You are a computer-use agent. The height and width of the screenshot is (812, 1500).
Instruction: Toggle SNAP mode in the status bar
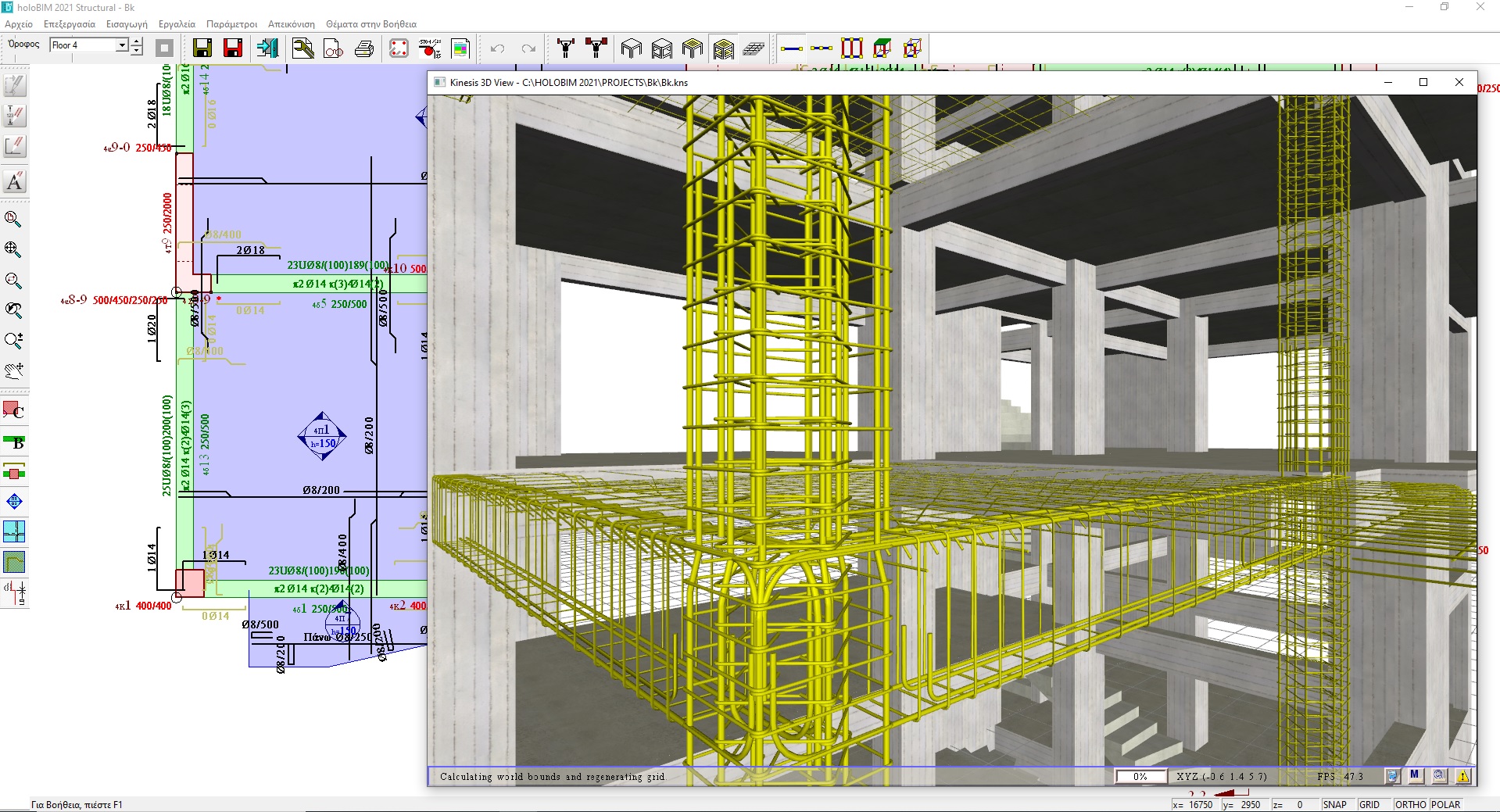click(x=1335, y=804)
